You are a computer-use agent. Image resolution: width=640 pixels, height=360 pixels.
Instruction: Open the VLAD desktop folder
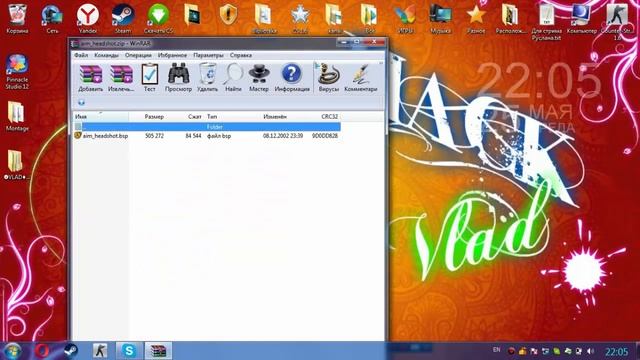tap(16, 165)
